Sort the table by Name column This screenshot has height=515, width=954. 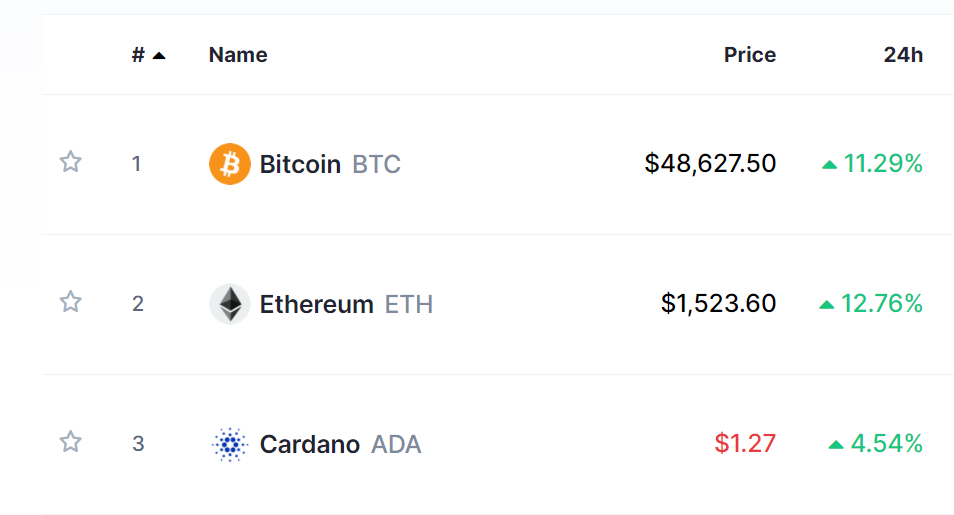tap(238, 55)
